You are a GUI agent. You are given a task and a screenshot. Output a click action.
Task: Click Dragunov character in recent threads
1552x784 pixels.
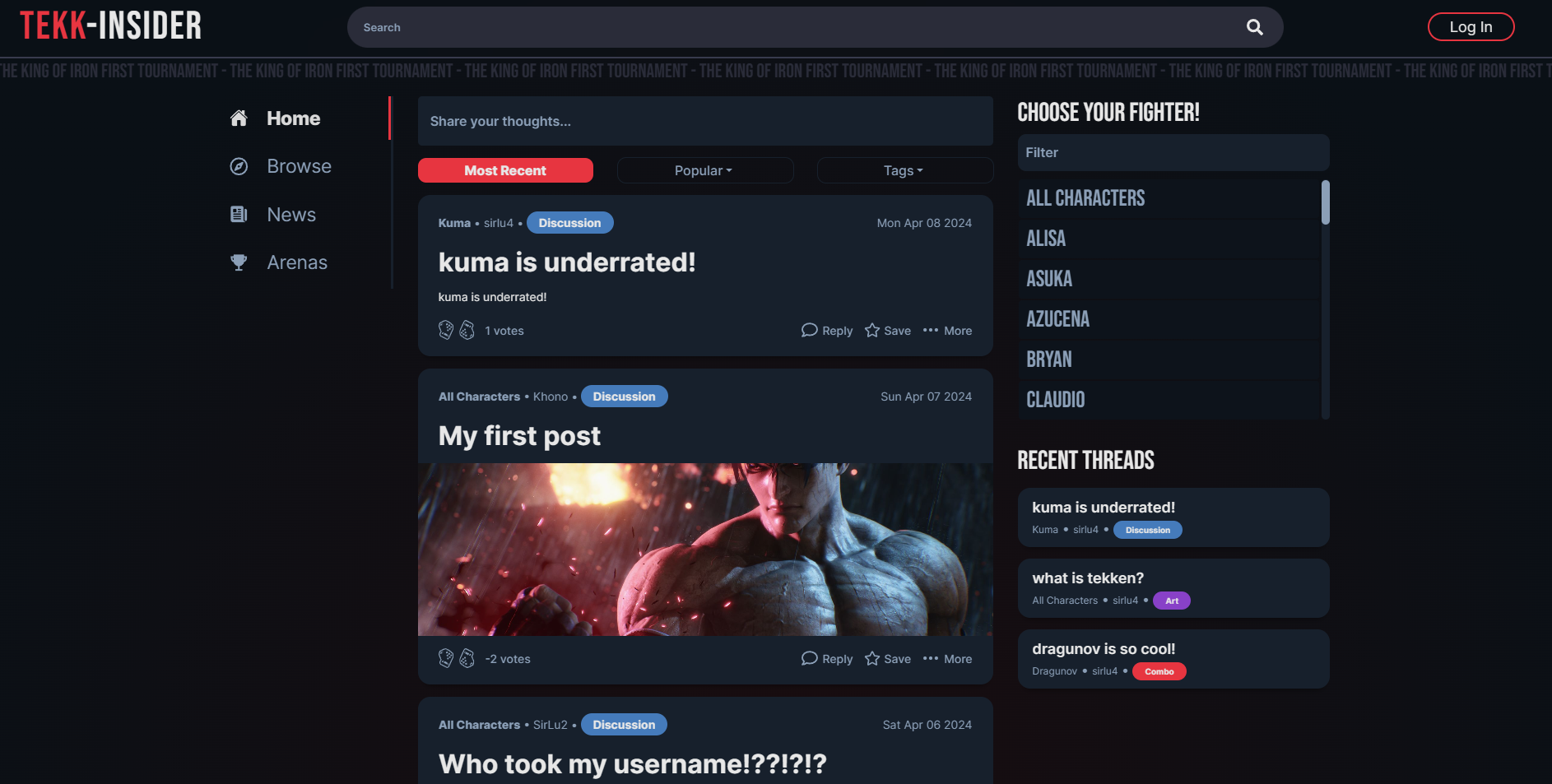point(1054,671)
